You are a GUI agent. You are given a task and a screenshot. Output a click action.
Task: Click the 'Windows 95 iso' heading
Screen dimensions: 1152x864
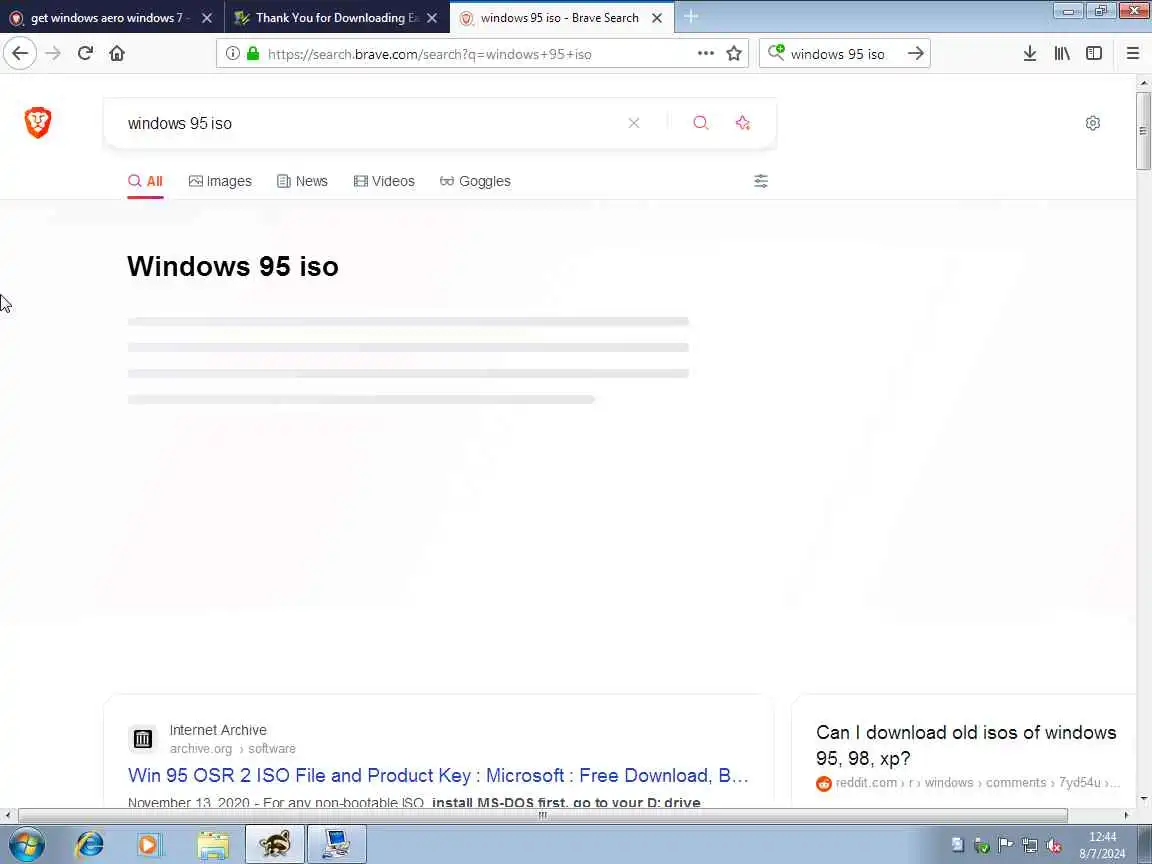(233, 266)
